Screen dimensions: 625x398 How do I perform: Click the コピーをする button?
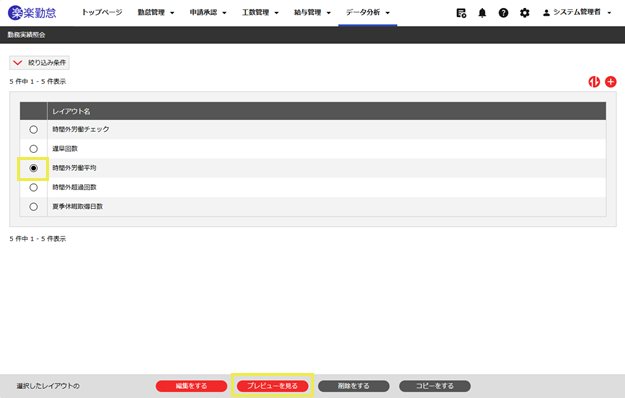(435, 386)
